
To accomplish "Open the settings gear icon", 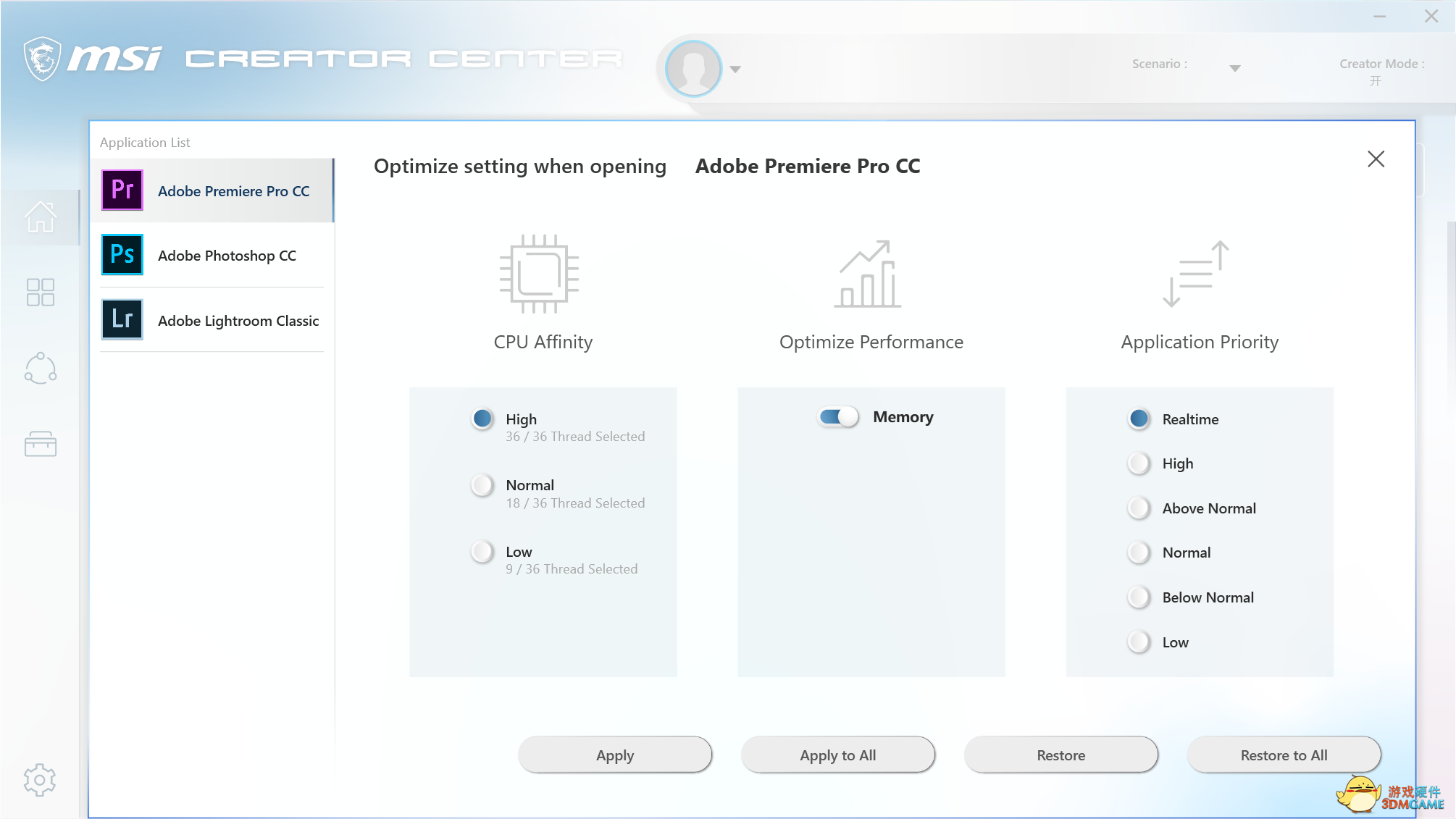I will click(40, 780).
